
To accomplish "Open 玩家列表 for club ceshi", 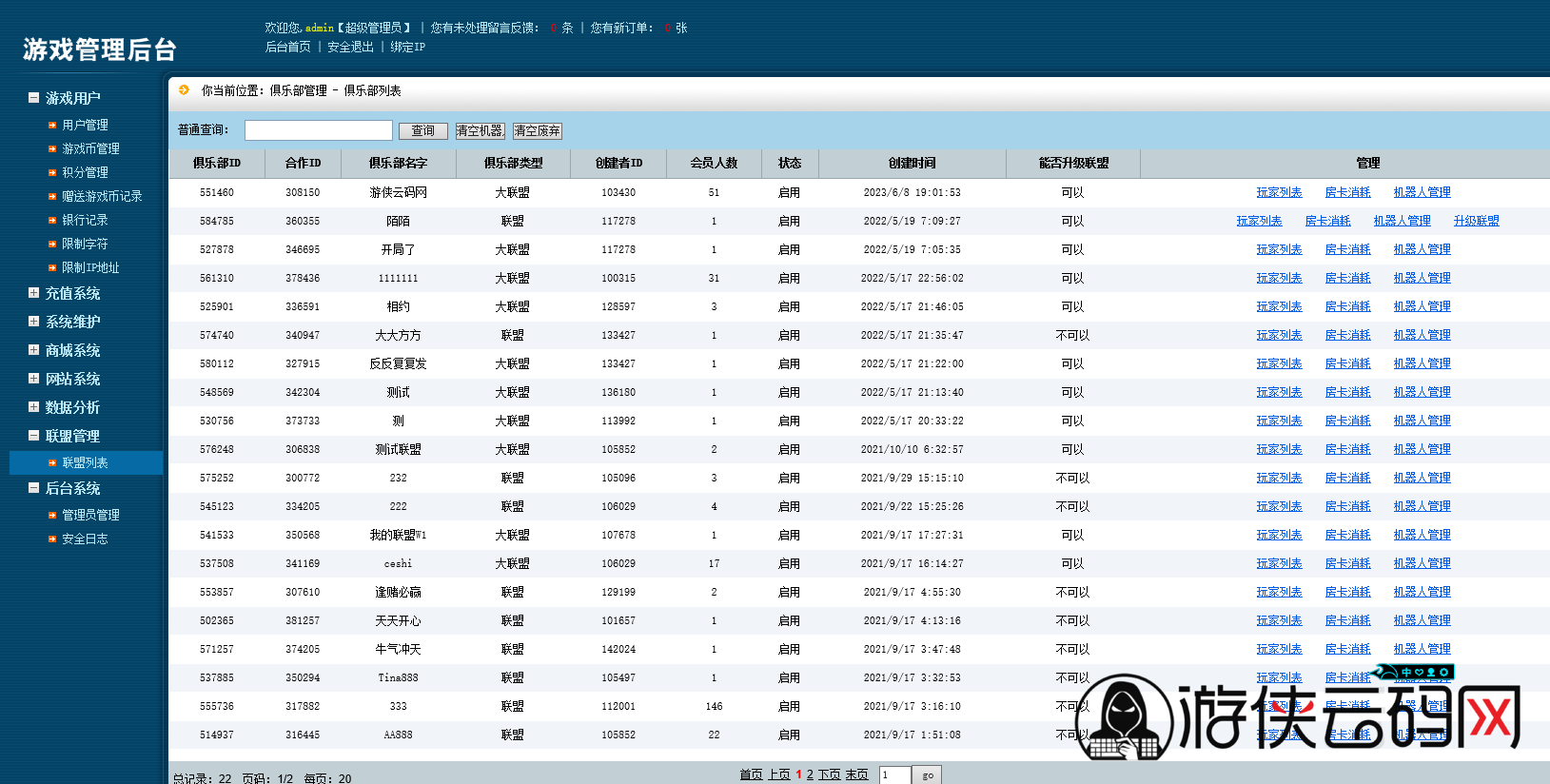I will pyautogui.click(x=1279, y=563).
